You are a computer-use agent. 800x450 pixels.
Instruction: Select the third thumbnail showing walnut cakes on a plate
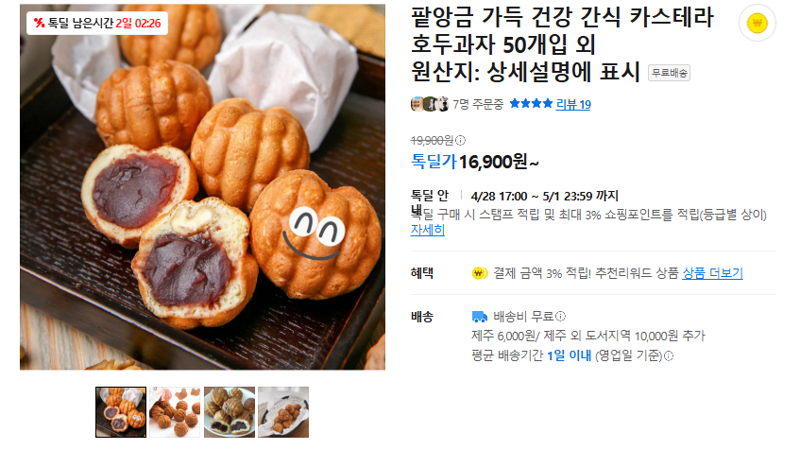tap(229, 412)
